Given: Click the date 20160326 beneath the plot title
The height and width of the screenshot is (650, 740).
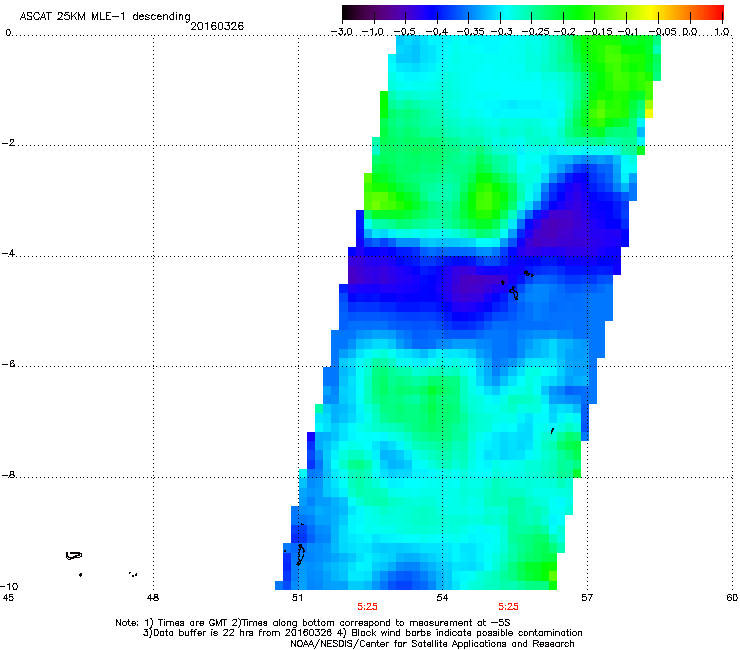Looking at the screenshot, I should coord(217,26).
